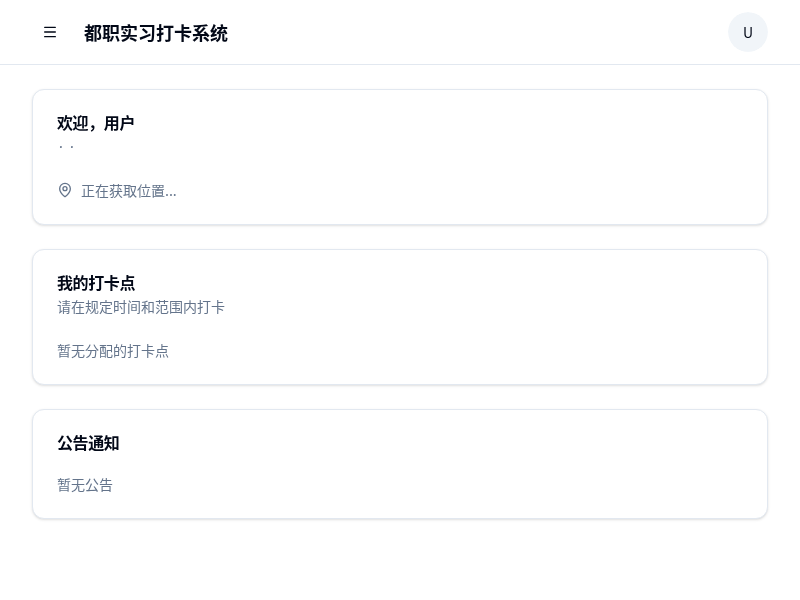Select the 我的打卡点 section heading
This screenshot has height=600, width=800.
click(96, 283)
